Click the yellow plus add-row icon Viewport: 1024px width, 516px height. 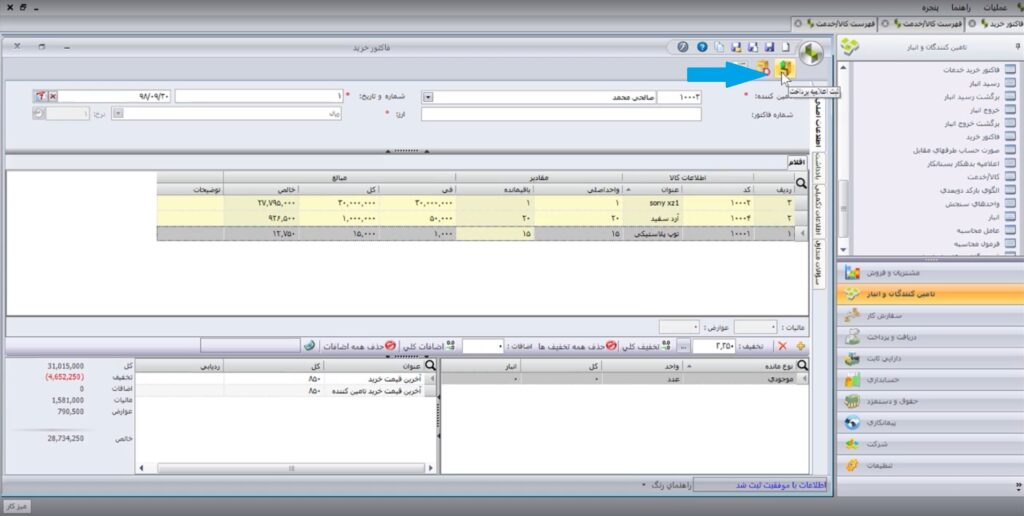tap(800, 346)
